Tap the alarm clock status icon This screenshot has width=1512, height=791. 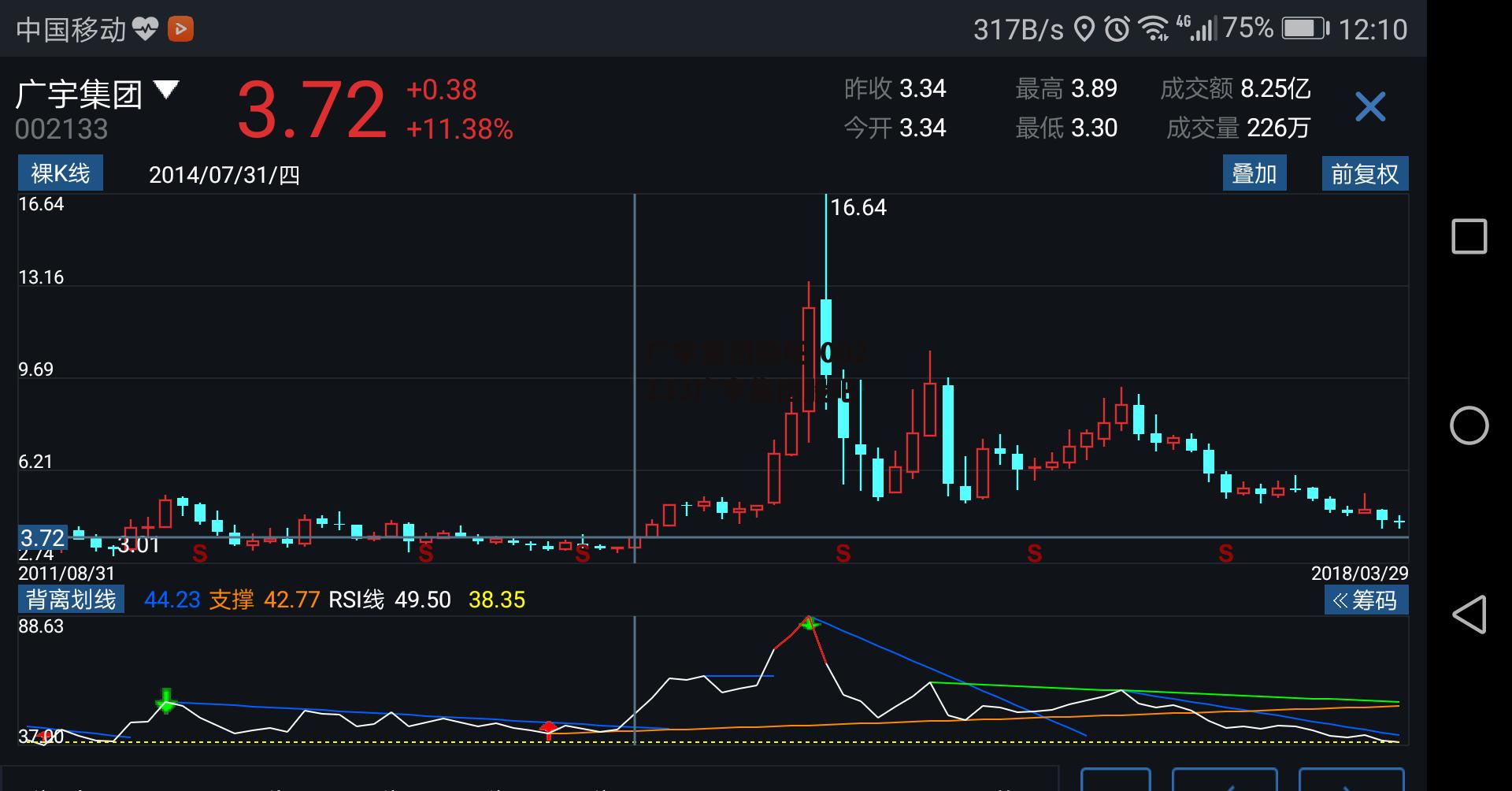pos(1117,30)
